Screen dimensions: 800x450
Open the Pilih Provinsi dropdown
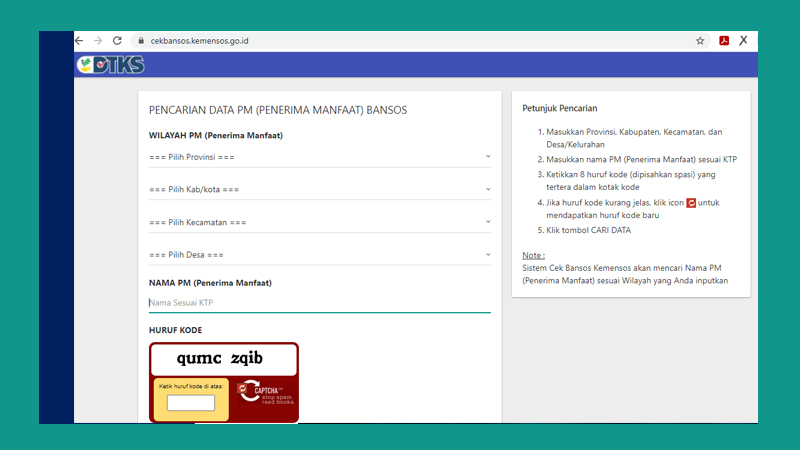[320, 157]
